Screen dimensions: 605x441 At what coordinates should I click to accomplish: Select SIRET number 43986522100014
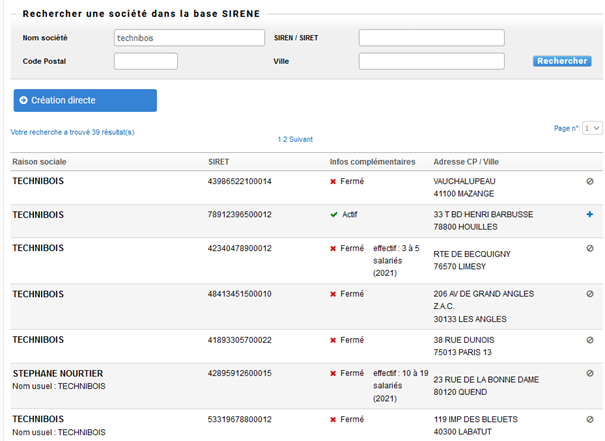pyautogui.click(x=240, y=181)
